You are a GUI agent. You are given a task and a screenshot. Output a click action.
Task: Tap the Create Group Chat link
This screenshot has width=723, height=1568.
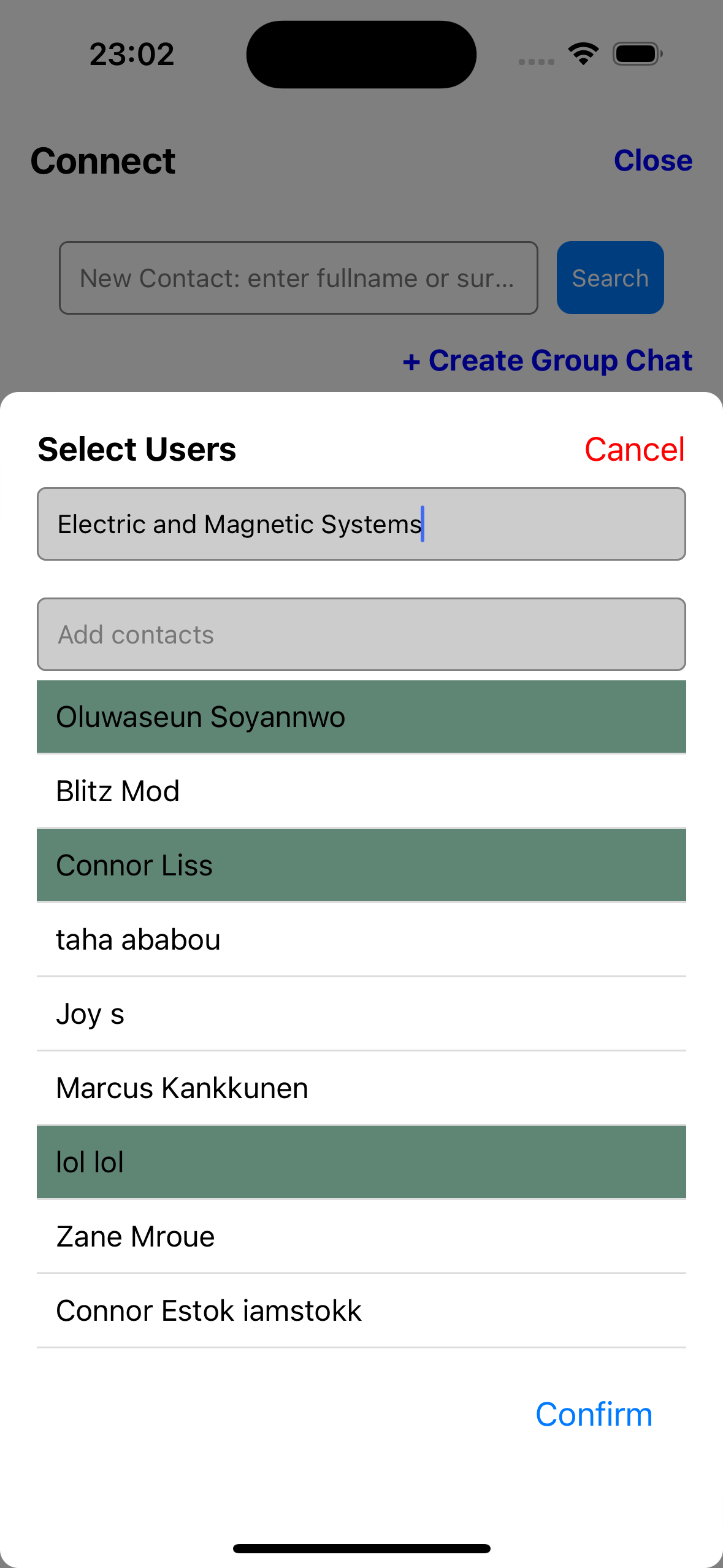548,360
